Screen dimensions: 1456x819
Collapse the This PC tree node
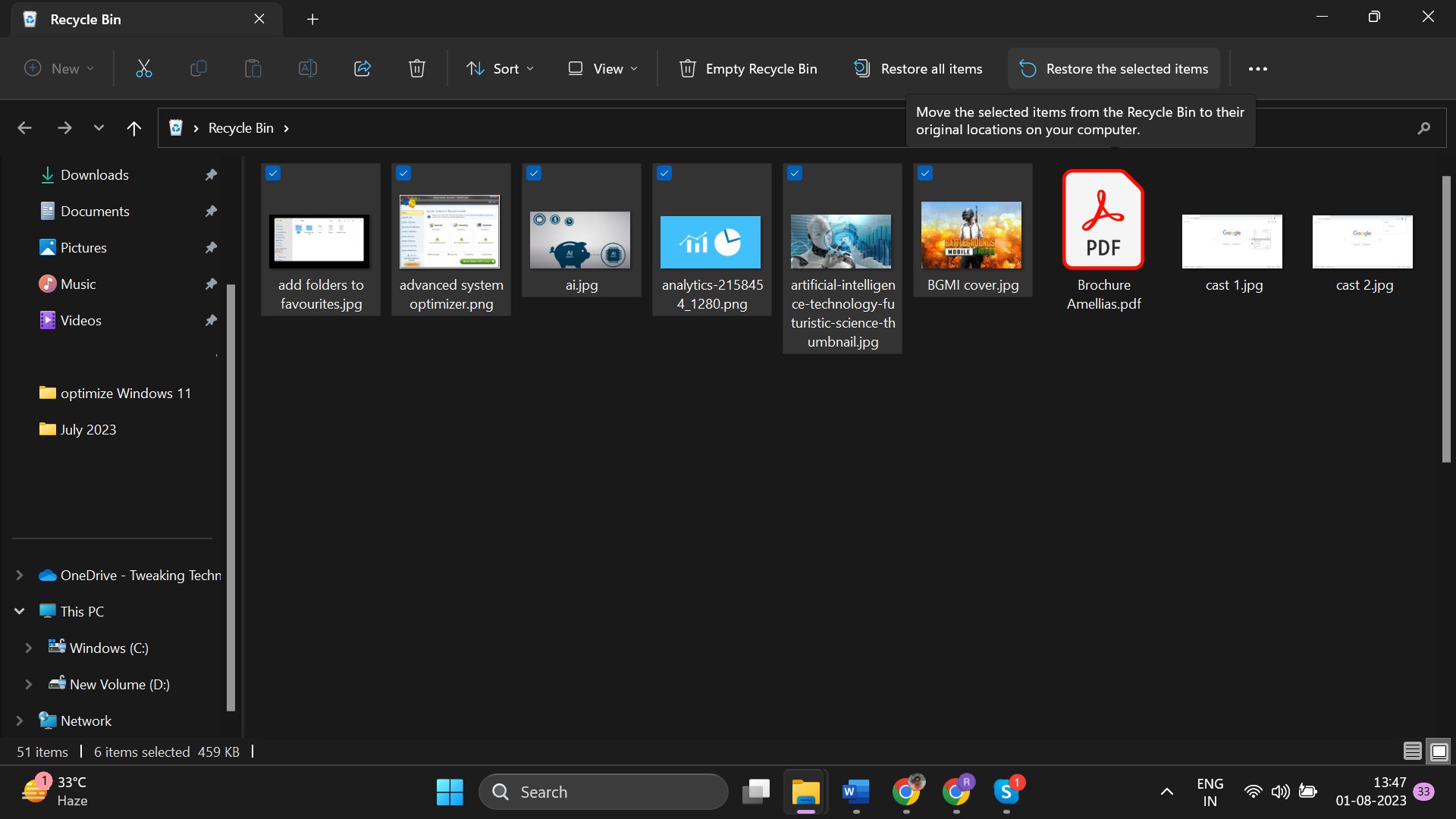(x=20, y=611)
